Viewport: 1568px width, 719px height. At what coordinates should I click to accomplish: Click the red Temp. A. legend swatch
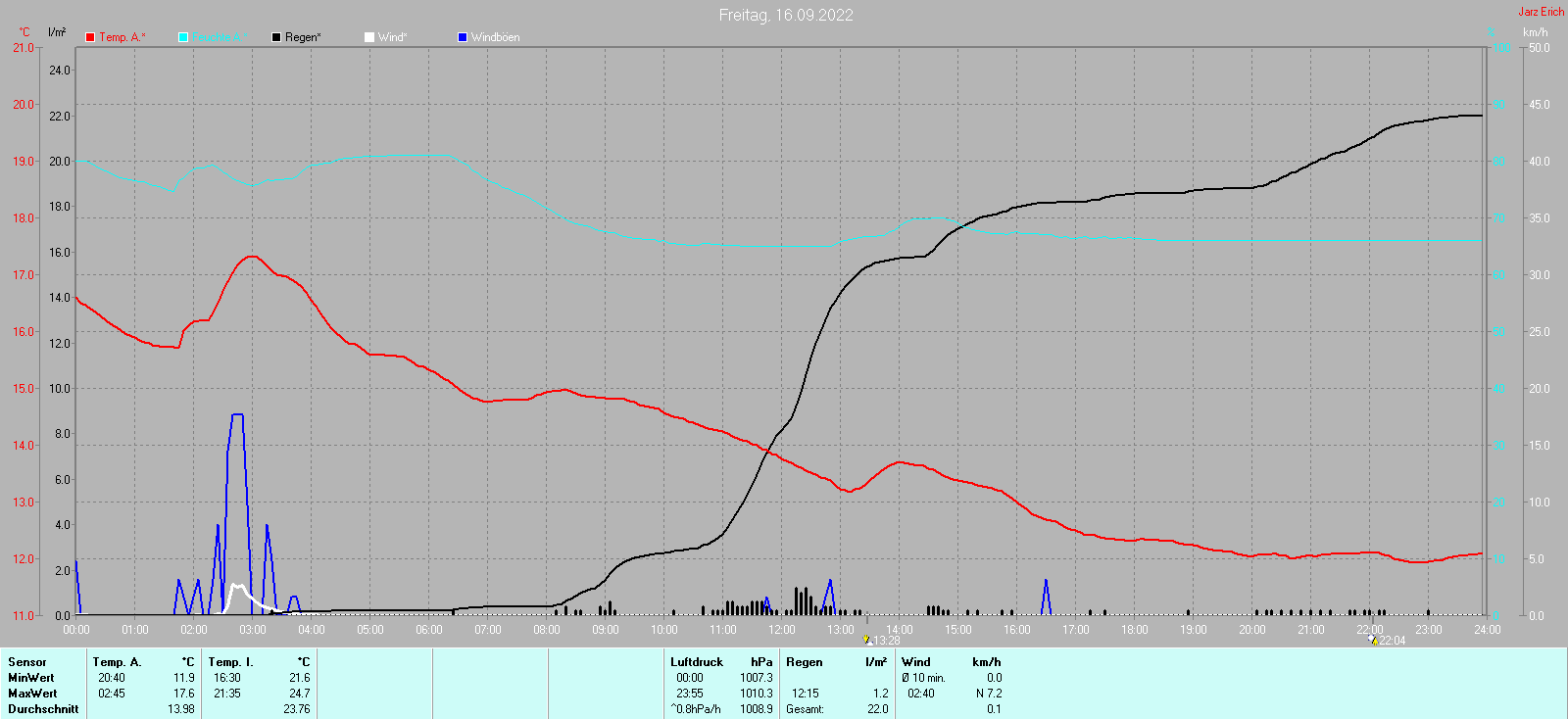click(x=90, y=37)
